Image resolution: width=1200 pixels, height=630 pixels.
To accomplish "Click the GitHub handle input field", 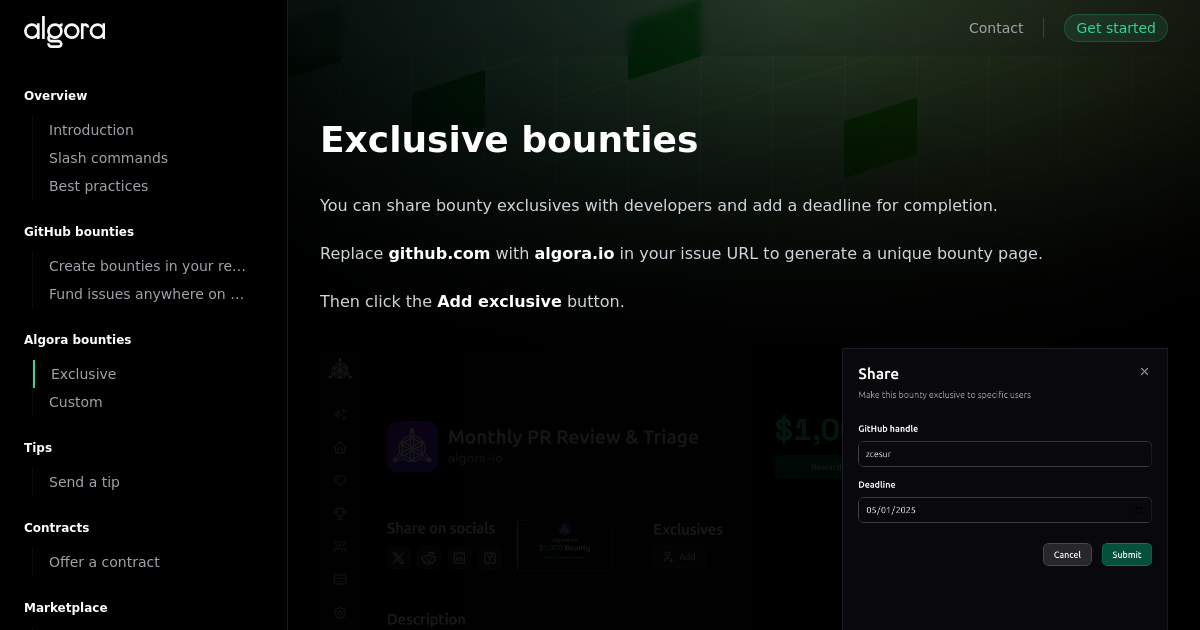I will (1004, 454).
